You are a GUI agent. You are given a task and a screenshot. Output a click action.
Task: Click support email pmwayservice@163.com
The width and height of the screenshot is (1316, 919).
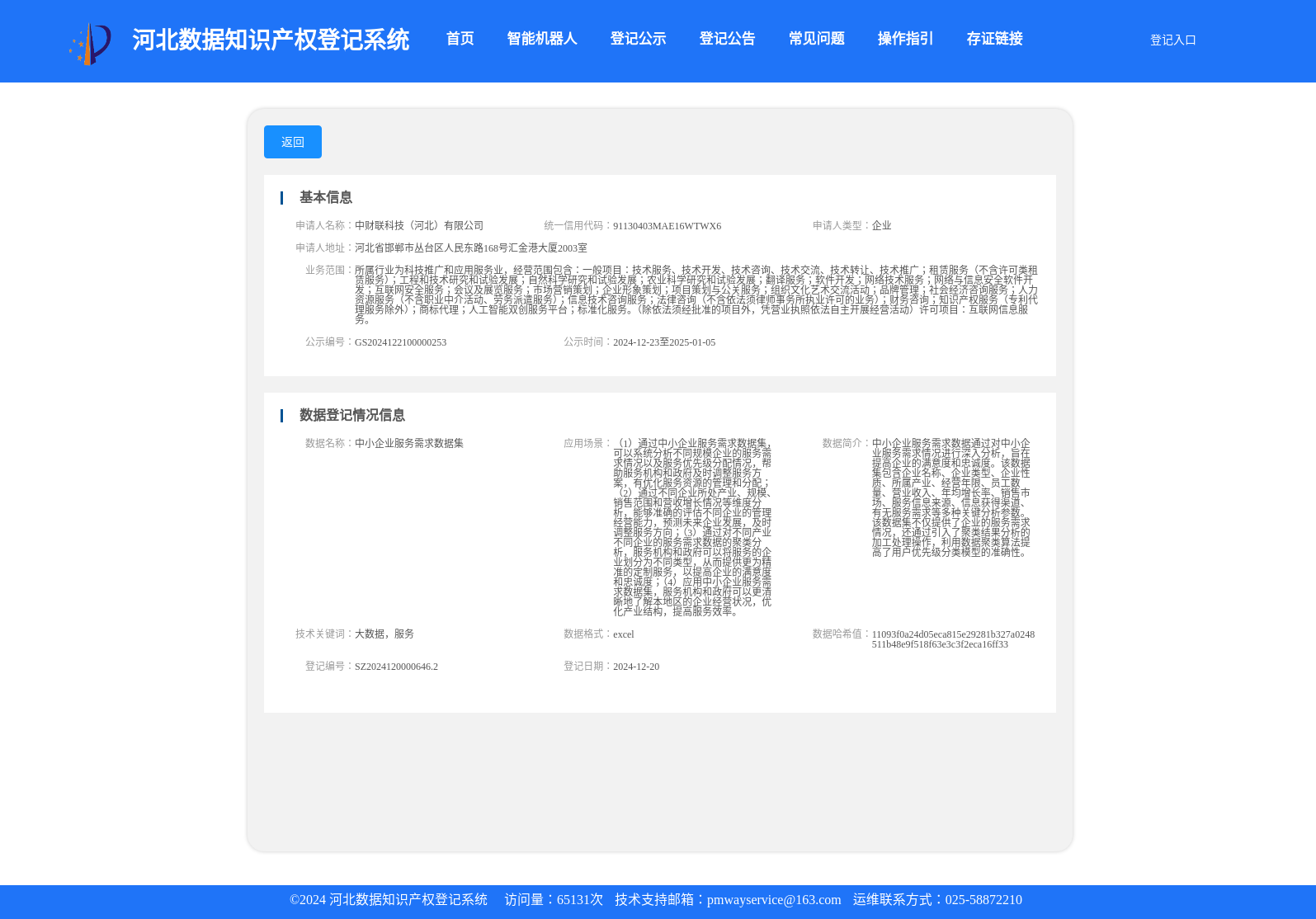pos(774,900)
